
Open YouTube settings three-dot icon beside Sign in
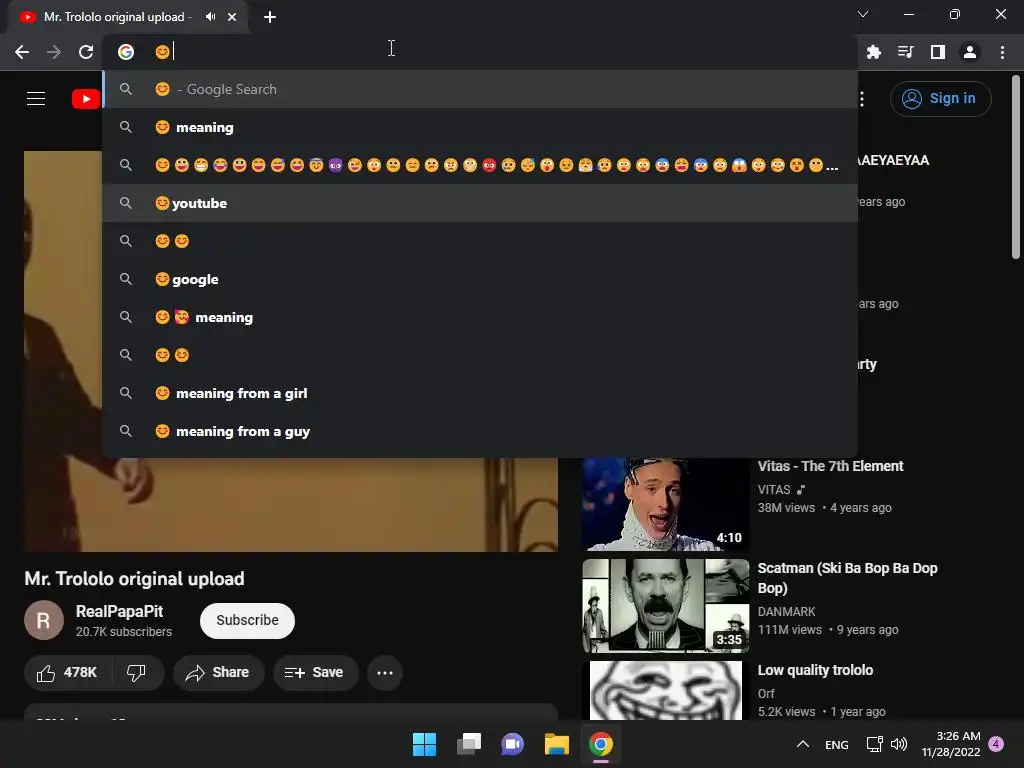[x=862, y=99]
